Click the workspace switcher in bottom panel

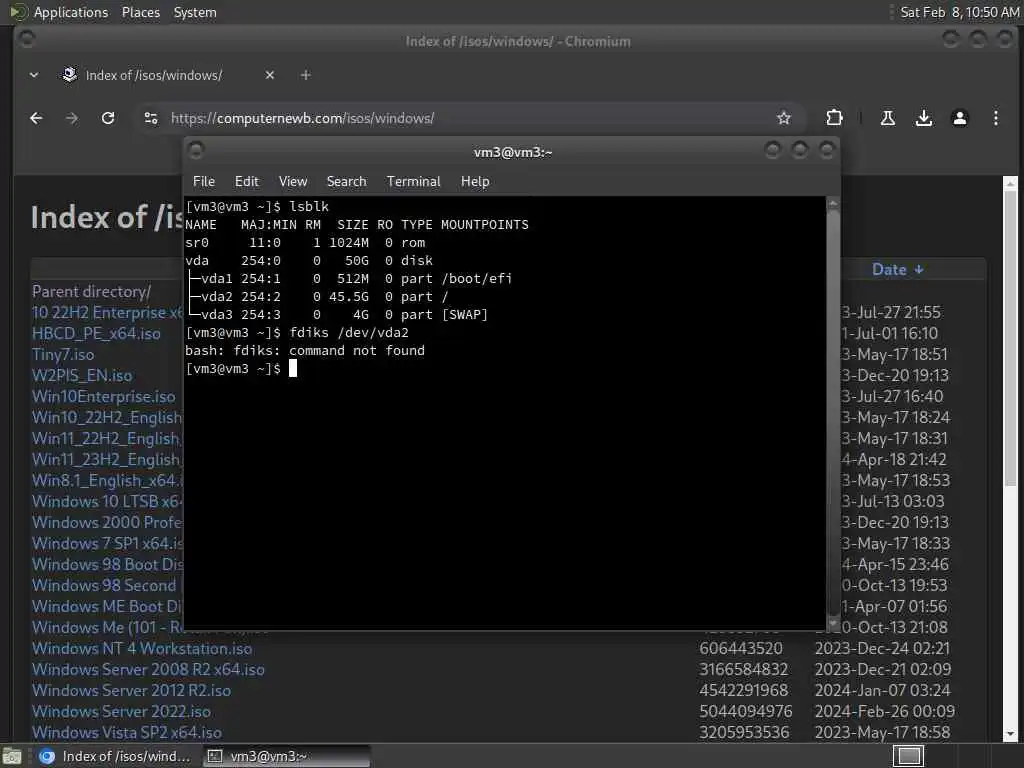pyautogui.click(x=908, y=756)
